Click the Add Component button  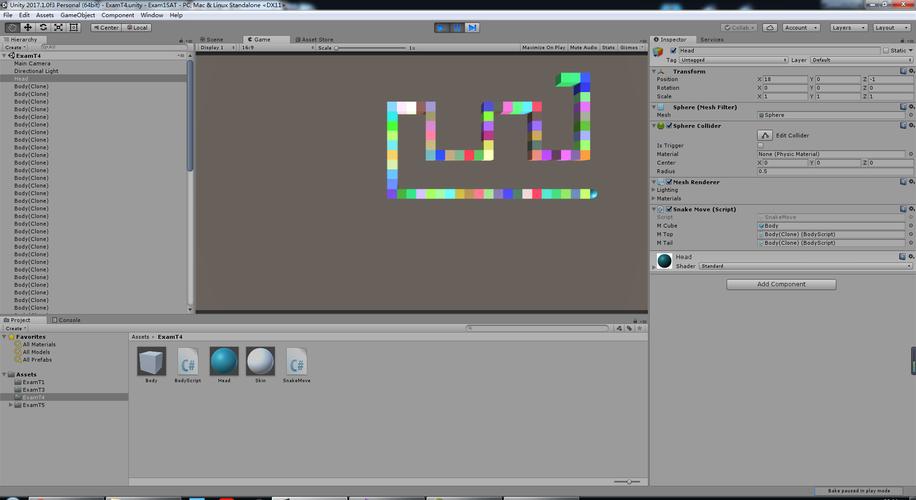pyautogui.click(x=781, y=284)
